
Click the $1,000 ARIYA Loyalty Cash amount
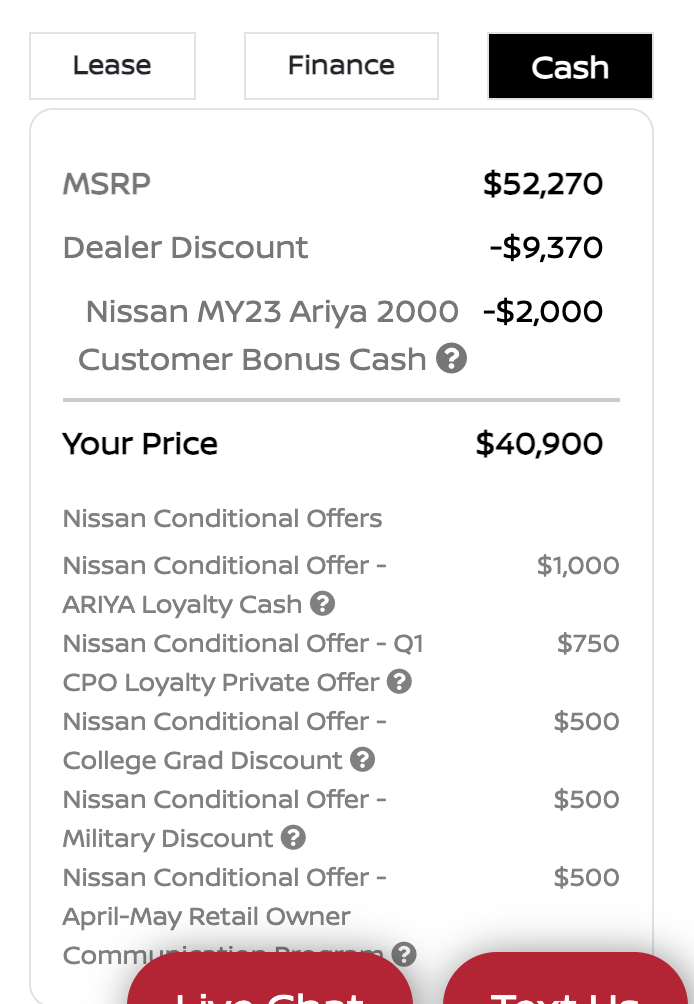tap(578, 565)
